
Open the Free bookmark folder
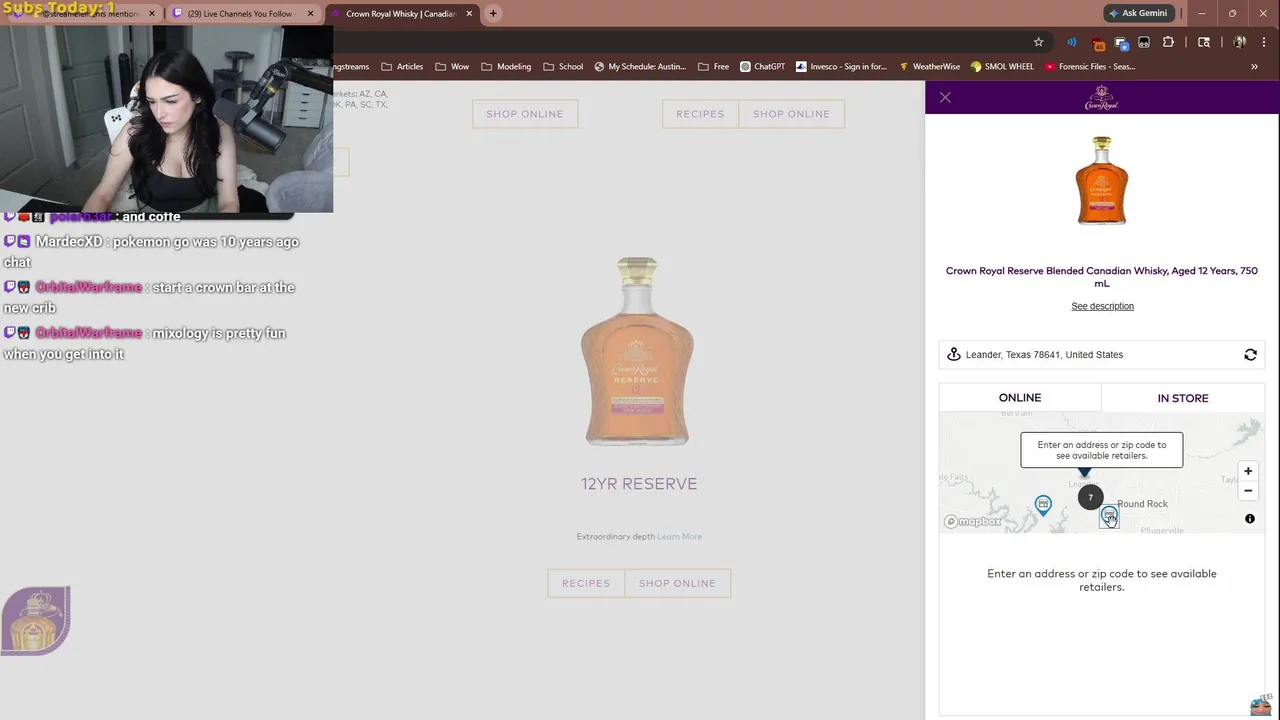coord(713,66)
